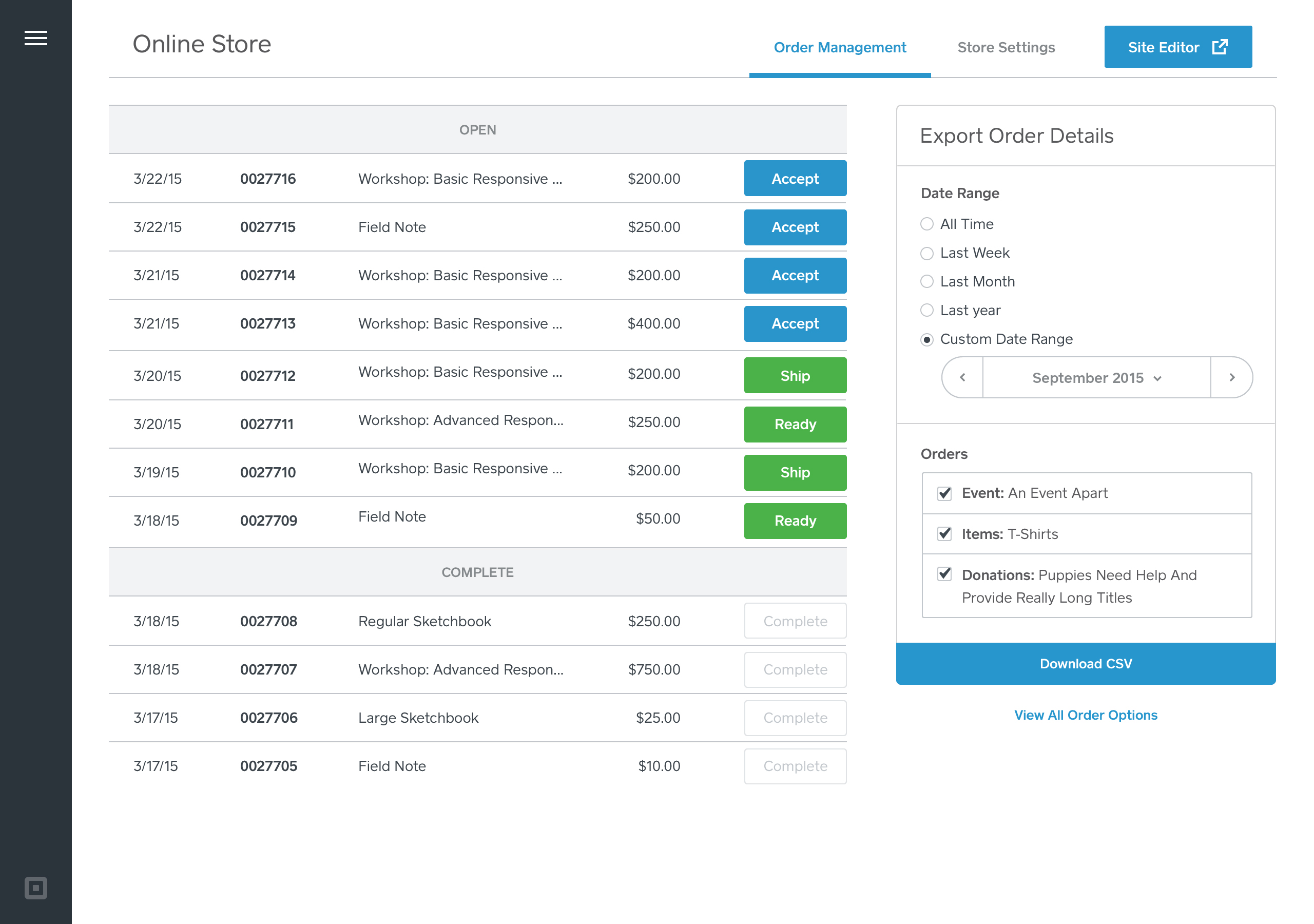Open the Order Management tab

point(840,48)
